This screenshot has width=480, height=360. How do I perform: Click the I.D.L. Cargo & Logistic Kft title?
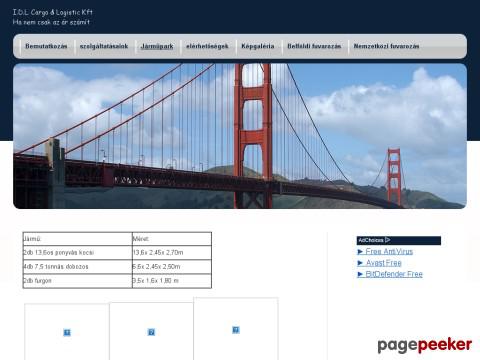click(52, 12)
